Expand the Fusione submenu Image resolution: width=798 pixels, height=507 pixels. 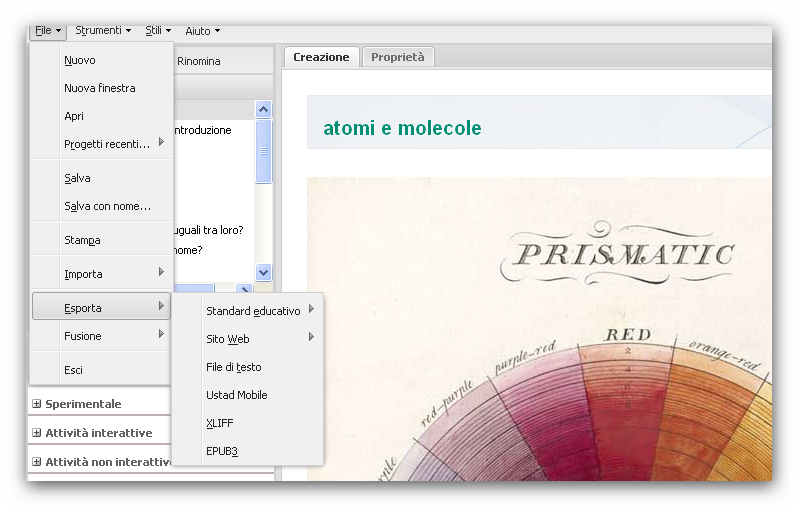click(x=101, y=336)
